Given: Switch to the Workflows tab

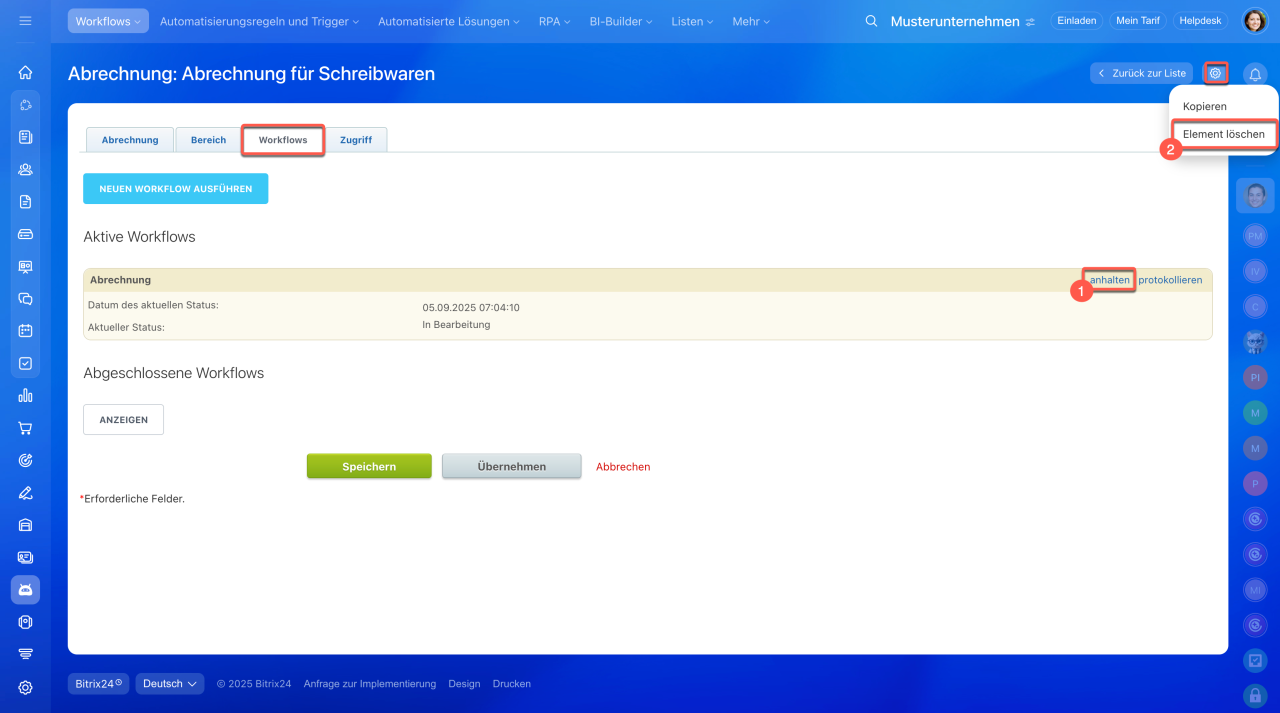Looking at the screenshot, I should tap(283, 140).
